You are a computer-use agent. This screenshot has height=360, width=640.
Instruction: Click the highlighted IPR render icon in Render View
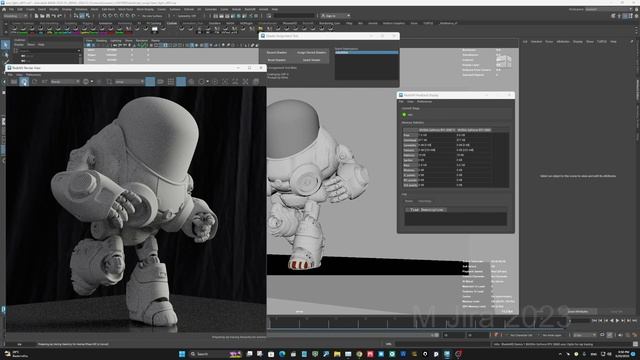[x=24, y=82]
